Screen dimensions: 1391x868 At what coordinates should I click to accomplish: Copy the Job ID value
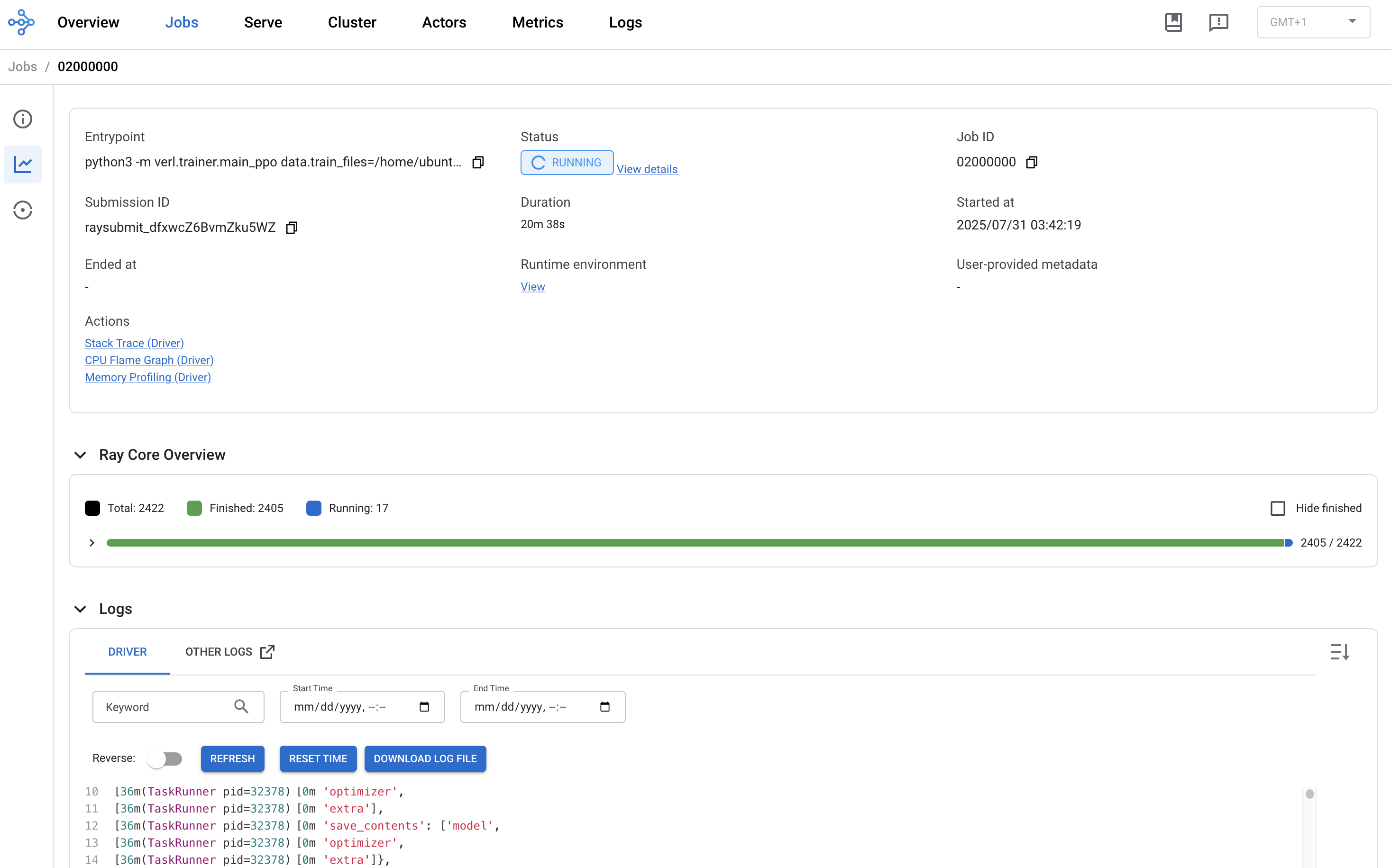point(1032,163)
